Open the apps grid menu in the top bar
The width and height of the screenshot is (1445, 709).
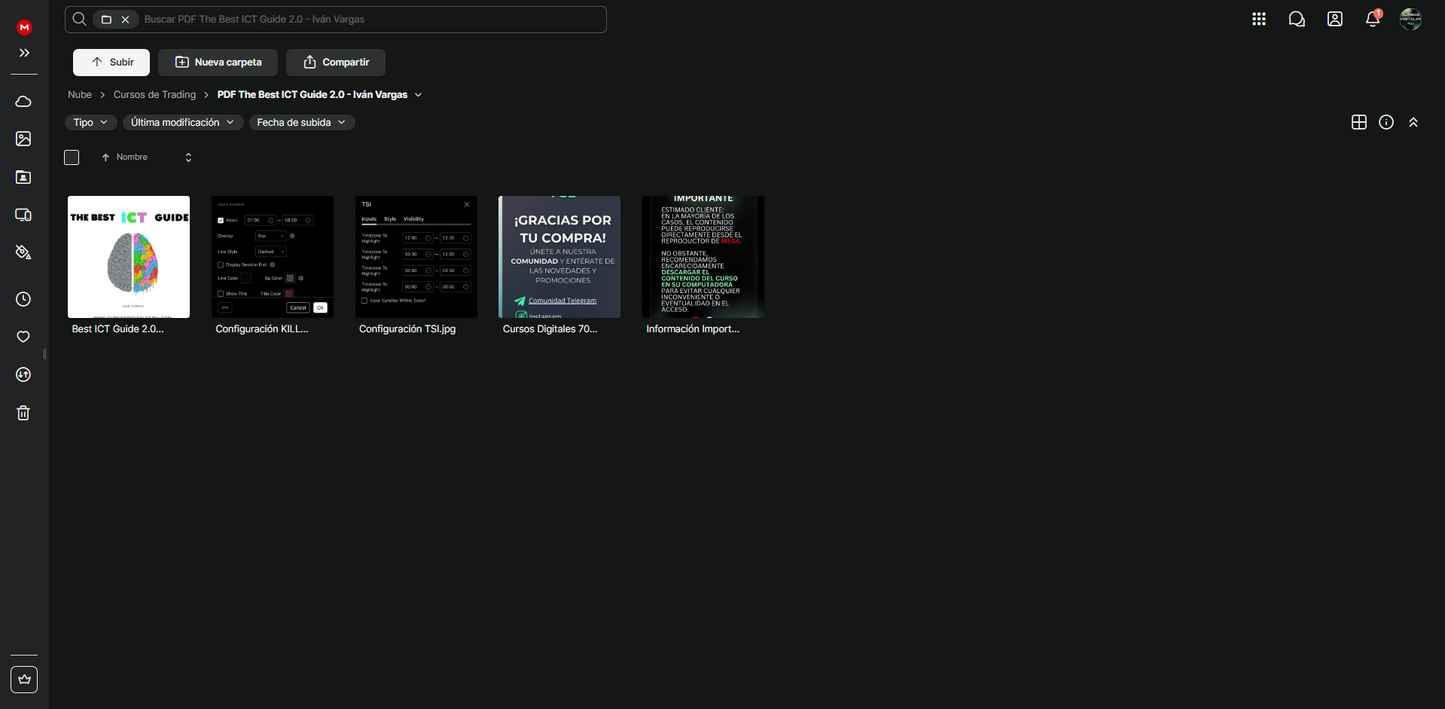point(1259,19)
